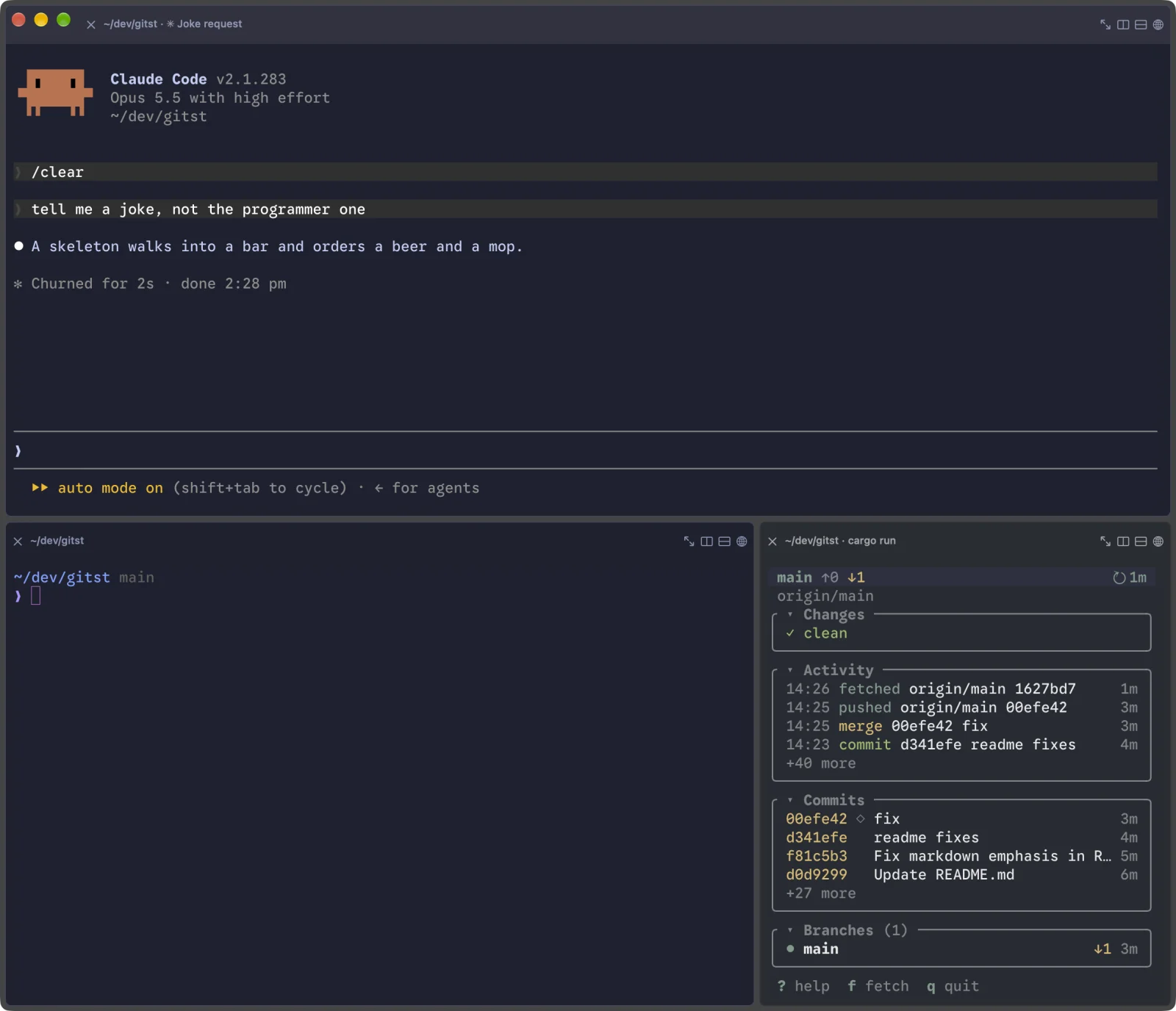This screenshot has height=1011, width=1176.
Task: Click the diamond marker beside commit 00efe42
Action: [861, 818]
